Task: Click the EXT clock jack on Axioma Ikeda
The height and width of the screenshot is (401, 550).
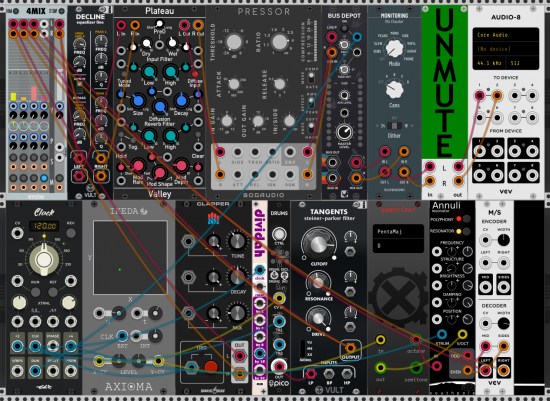Action: click(x=122, y=336)
